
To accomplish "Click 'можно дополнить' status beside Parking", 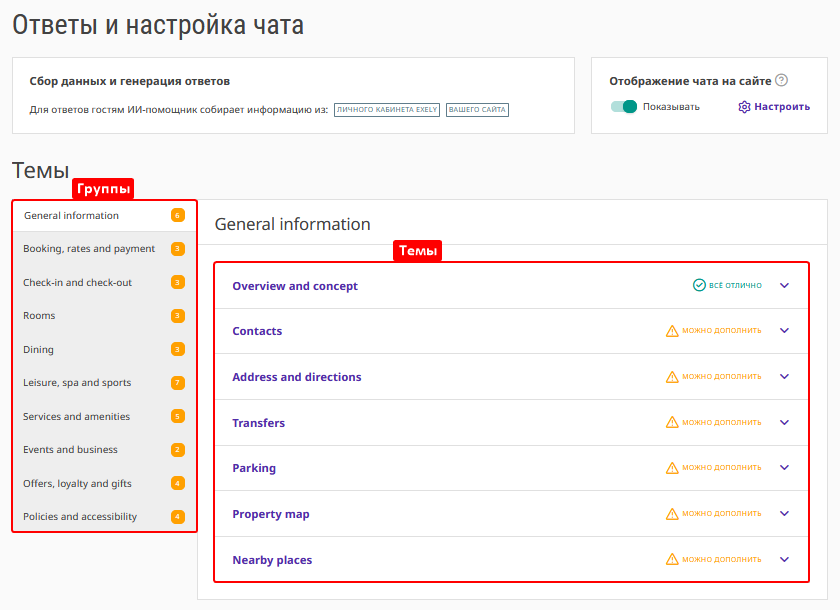I will 722,468.
